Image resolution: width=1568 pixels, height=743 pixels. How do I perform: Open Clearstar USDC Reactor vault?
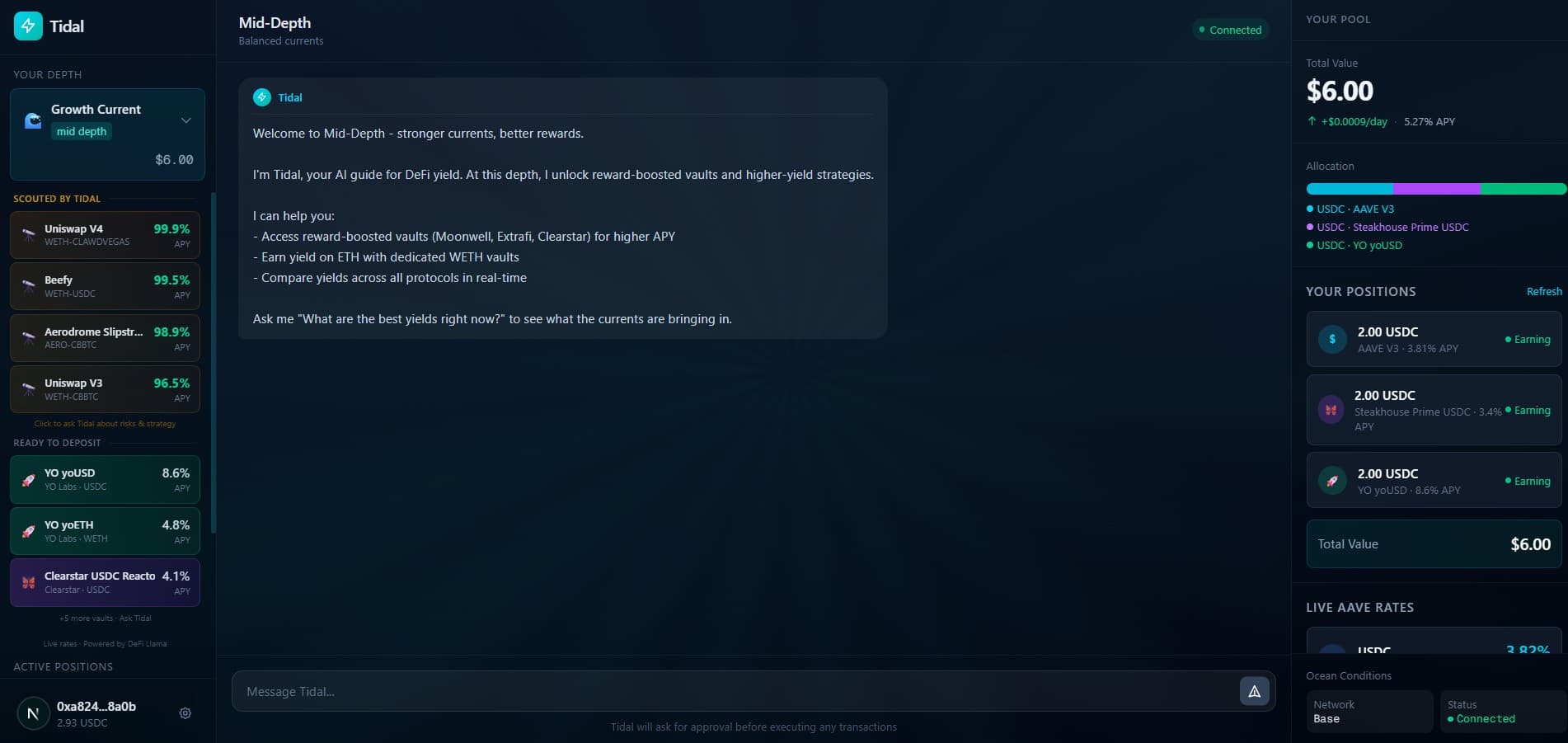[x=106, y=582]
